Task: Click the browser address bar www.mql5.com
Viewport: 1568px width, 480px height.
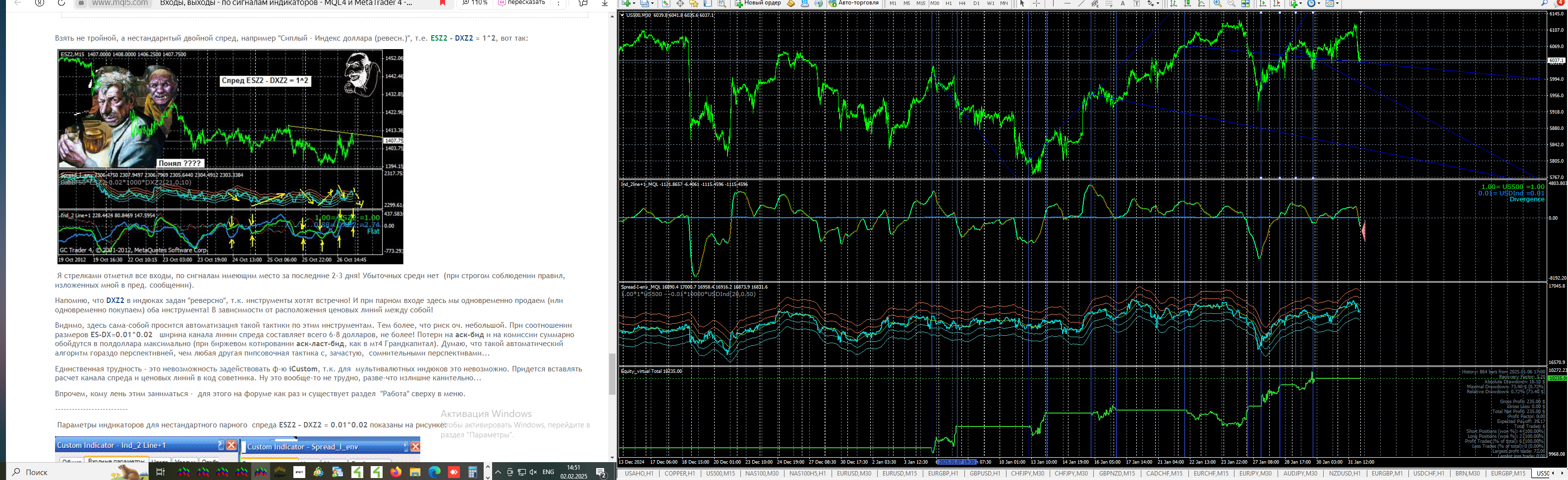Action: [120, 3]
